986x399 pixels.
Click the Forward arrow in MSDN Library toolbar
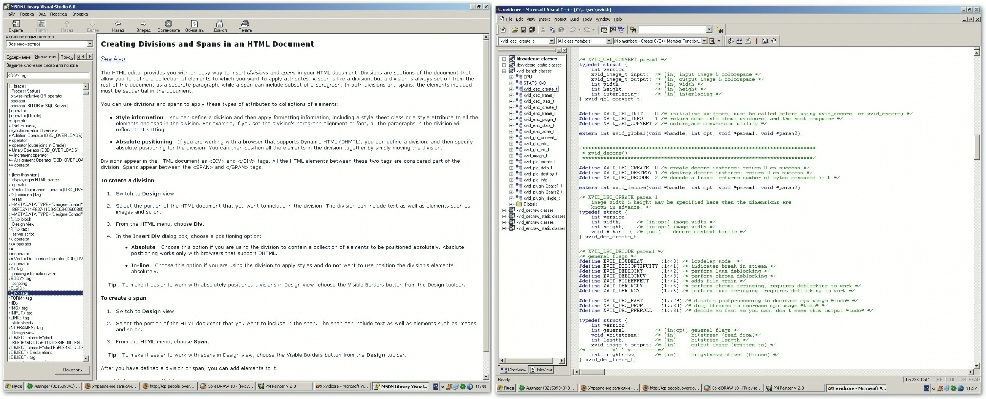[143, 25]
